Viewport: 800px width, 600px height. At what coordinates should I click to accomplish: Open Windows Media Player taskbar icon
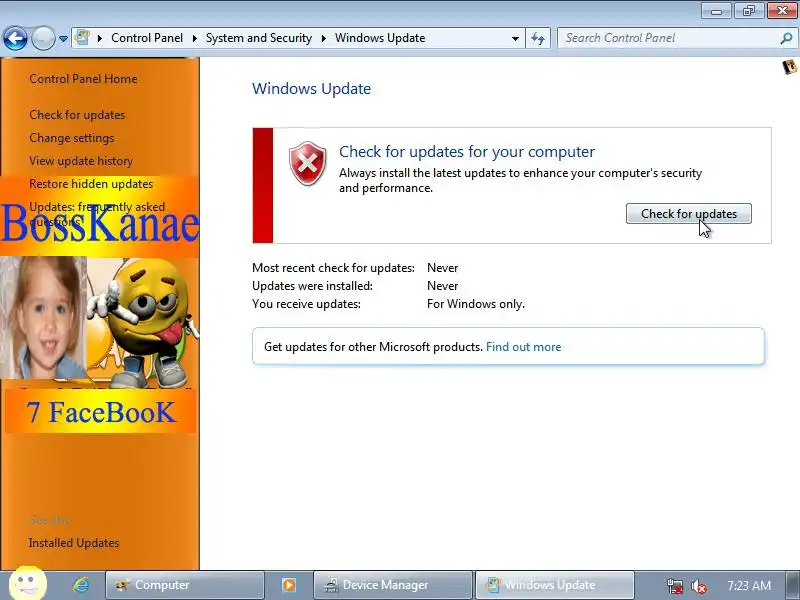coord(289,585)
